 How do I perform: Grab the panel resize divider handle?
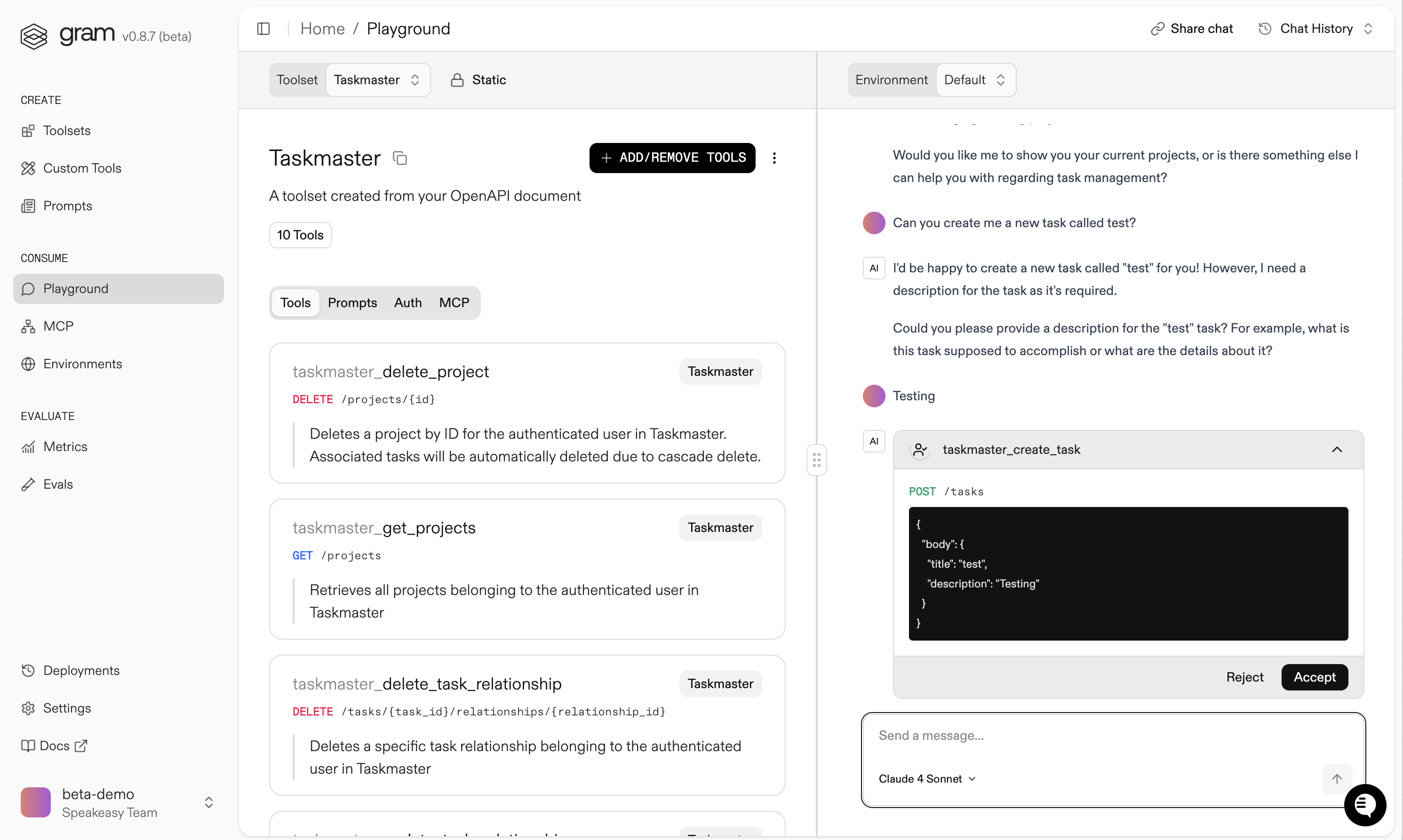pos(816,460)
